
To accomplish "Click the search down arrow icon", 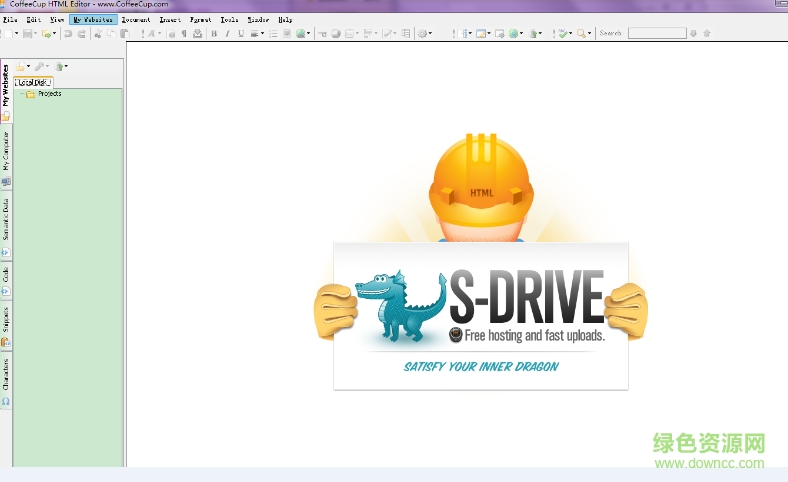I will pos(694,33).
